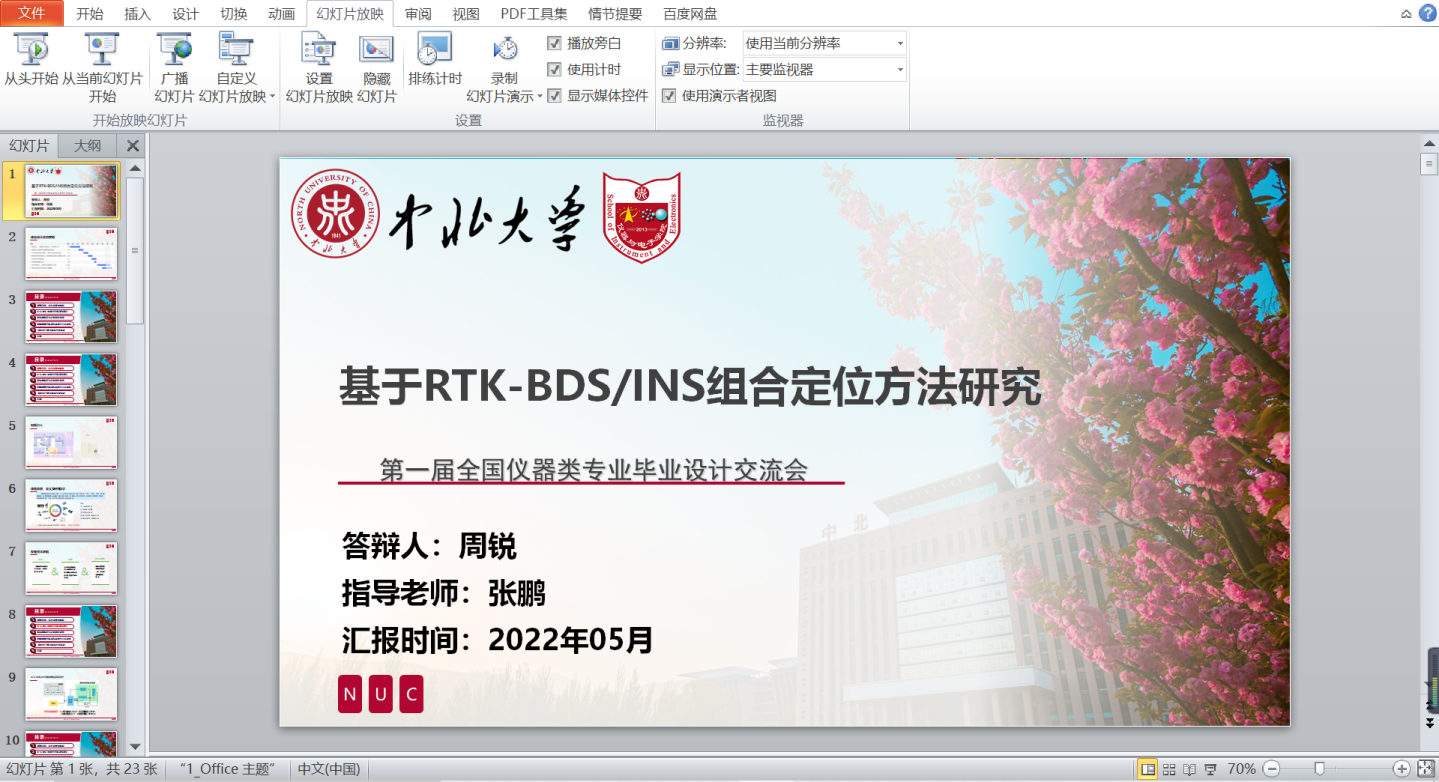
Task: Expand the 分辨率 resolution dropdown
Action: (900, 43)
